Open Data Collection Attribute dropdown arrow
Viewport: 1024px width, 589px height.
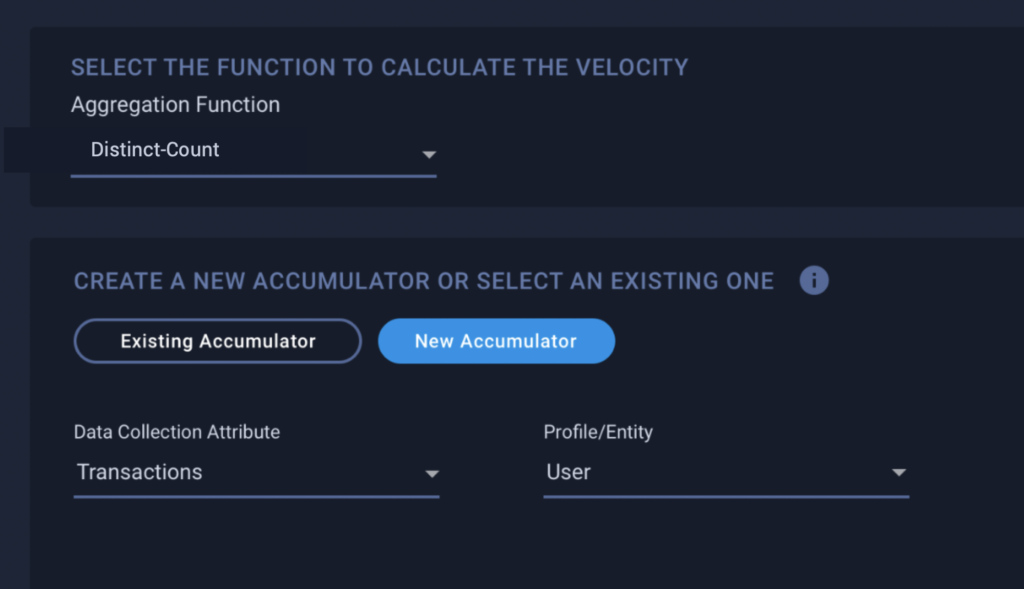click(432, 473)
